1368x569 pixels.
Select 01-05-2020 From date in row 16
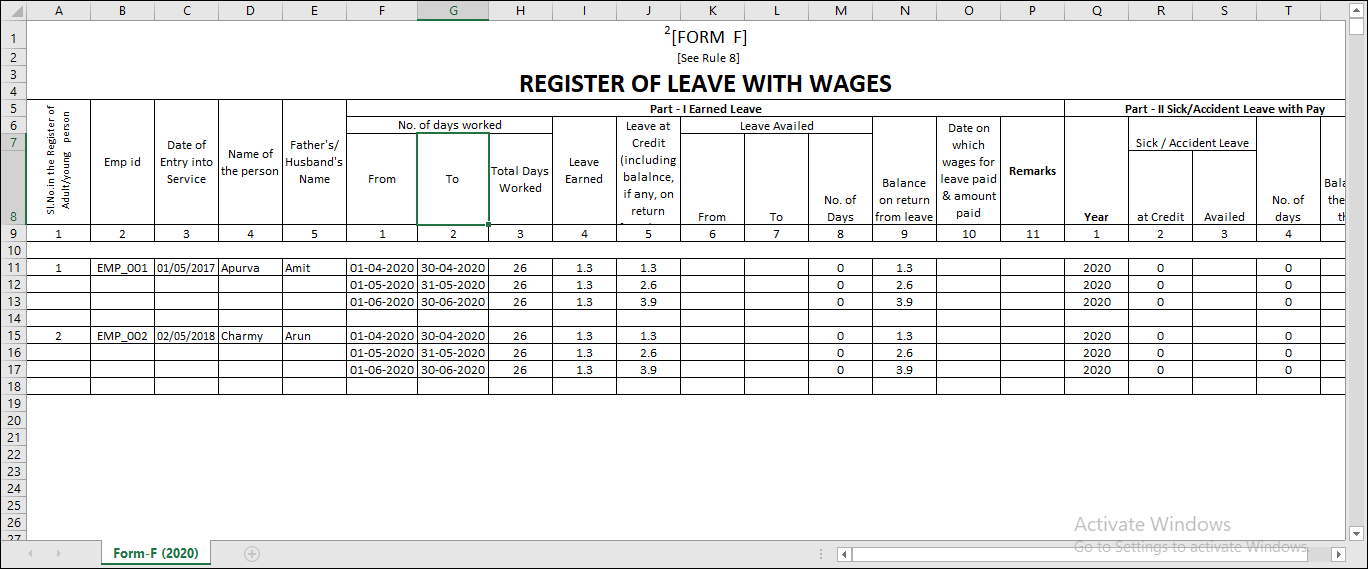(382, 353)
